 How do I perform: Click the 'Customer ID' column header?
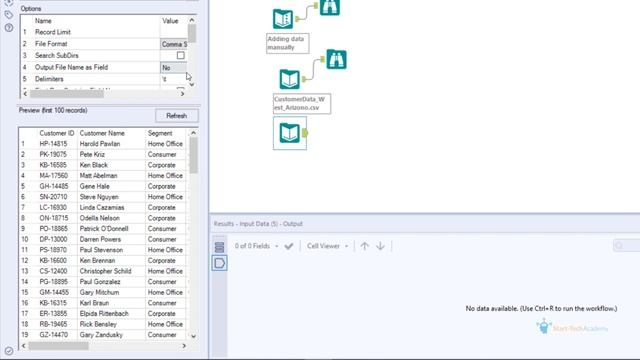57,133
